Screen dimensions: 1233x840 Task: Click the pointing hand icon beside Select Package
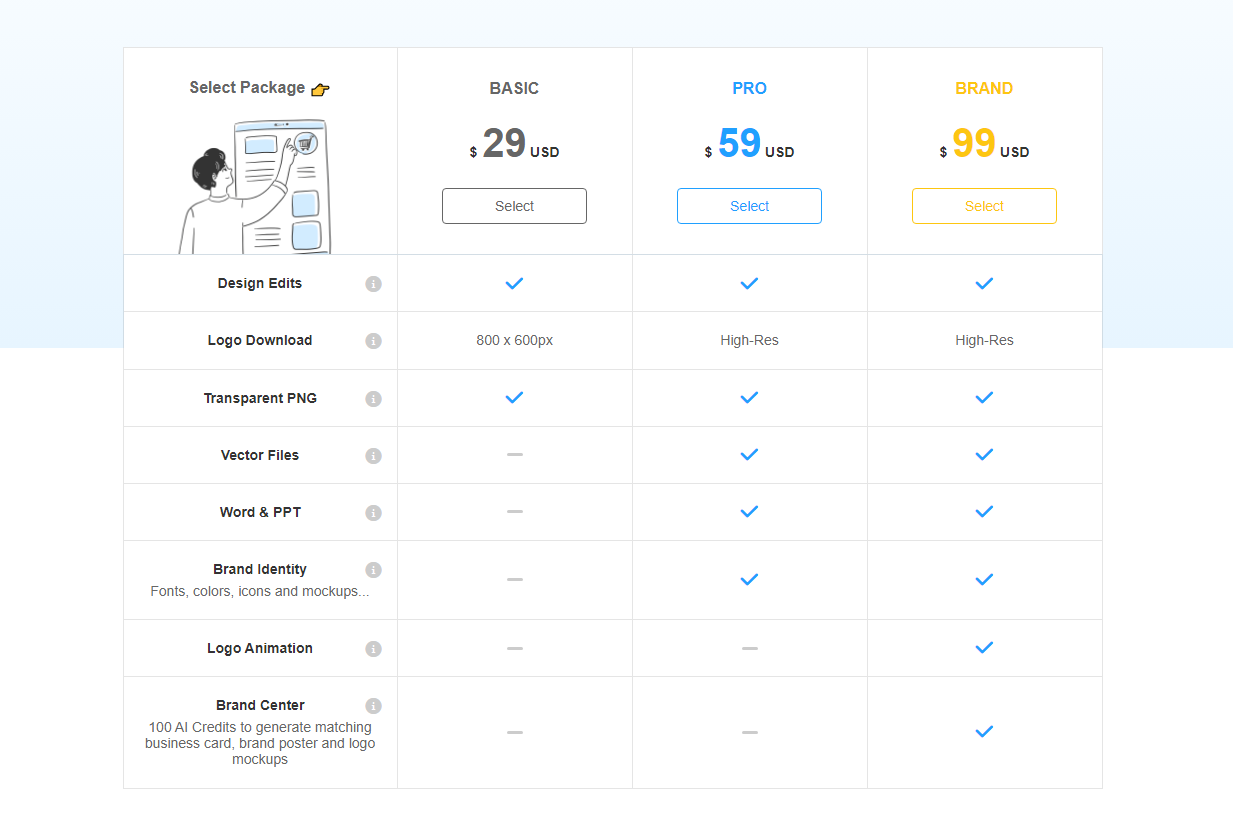click(320, 90)
